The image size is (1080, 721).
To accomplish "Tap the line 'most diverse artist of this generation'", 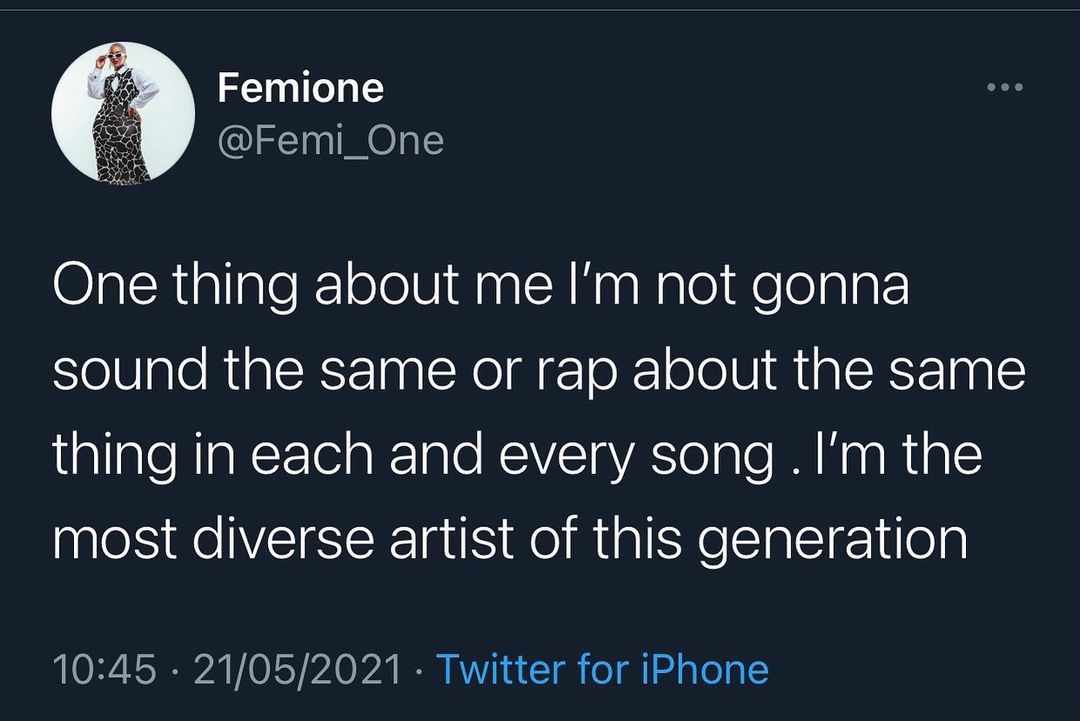I will (x=510, y=539).
